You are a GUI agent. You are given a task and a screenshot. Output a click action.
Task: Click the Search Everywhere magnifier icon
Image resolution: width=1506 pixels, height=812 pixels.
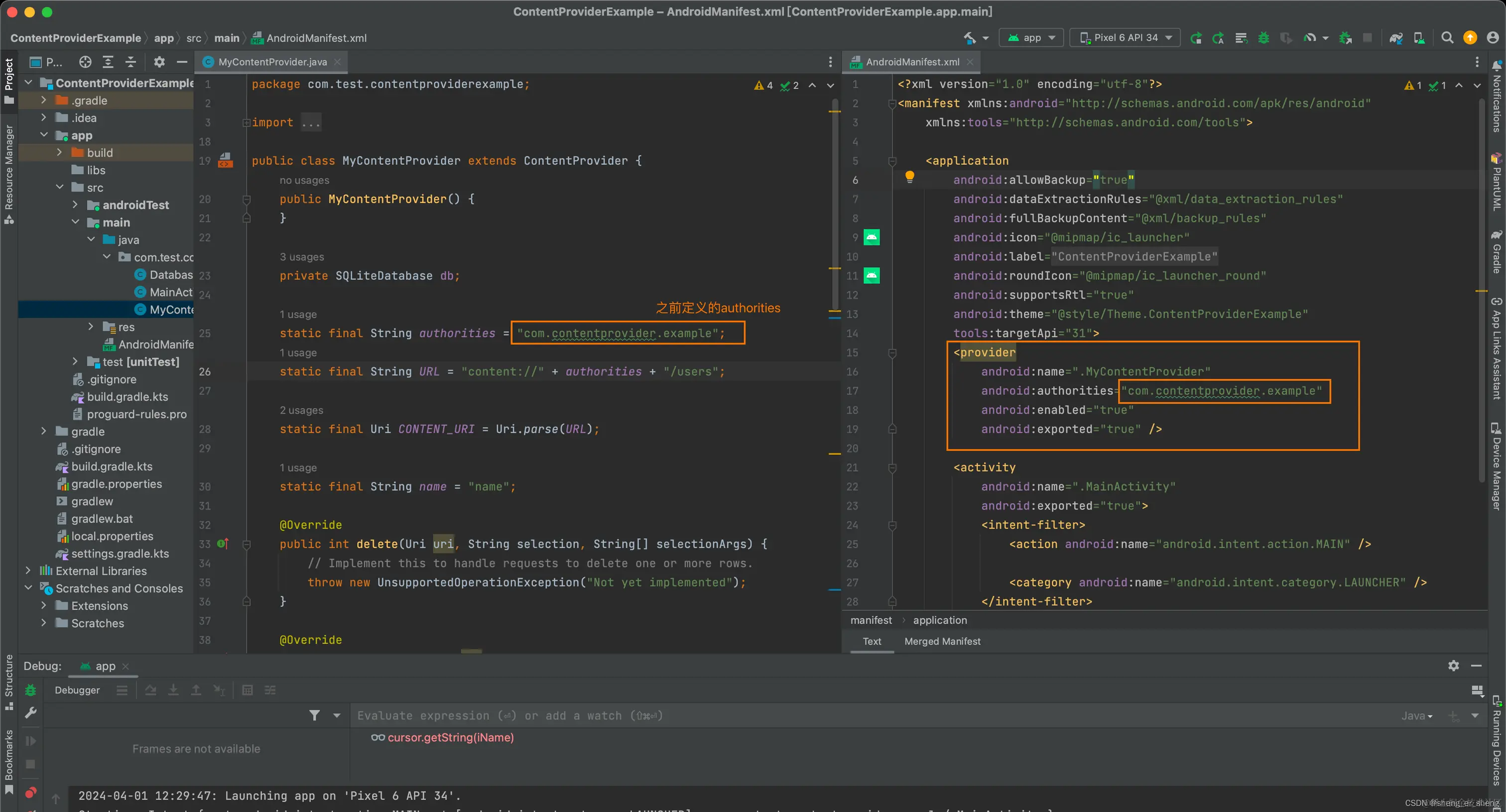point(1447,38)
